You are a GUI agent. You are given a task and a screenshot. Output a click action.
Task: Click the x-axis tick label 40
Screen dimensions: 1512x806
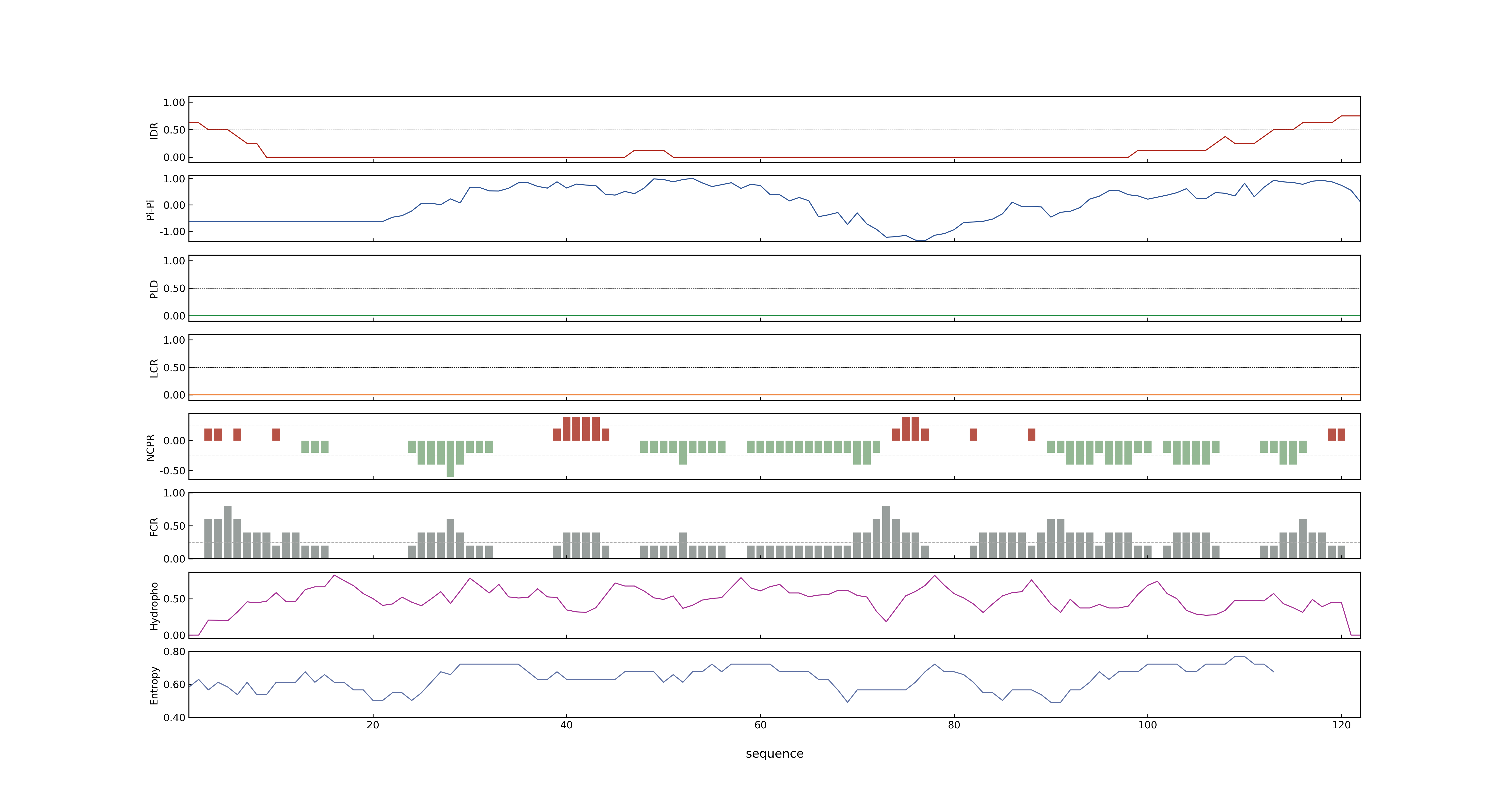(566, 725)
